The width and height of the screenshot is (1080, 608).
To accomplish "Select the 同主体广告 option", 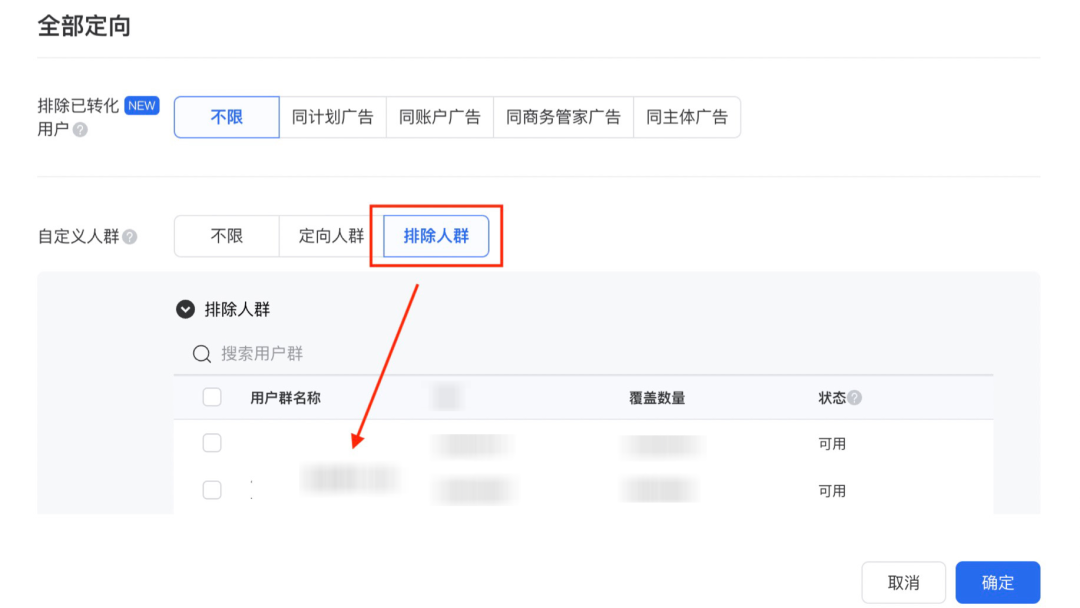I will pos(687,116).
